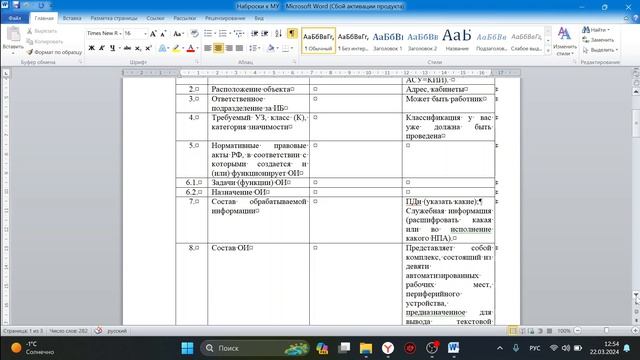640x360 pixels.
Task: Toggle underline (Ч) formatting
Action: coord(112,49)
